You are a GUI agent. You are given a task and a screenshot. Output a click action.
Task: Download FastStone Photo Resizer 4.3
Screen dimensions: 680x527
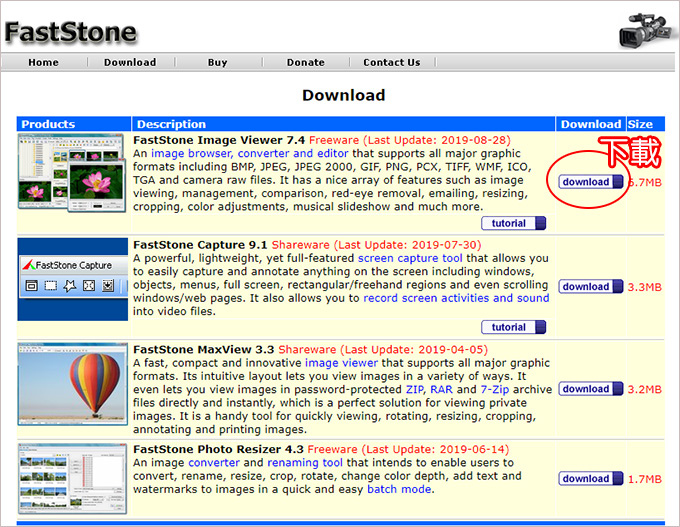pyautogui.click(x=591, y=479)
